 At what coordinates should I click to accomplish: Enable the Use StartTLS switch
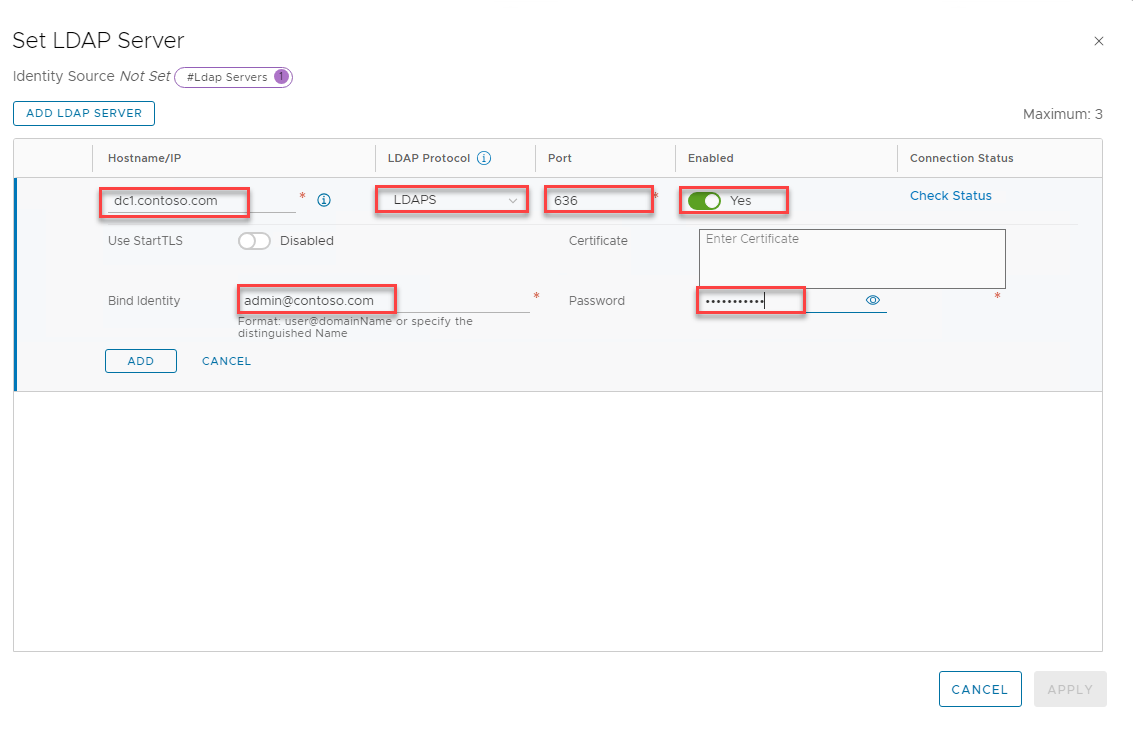254,240
